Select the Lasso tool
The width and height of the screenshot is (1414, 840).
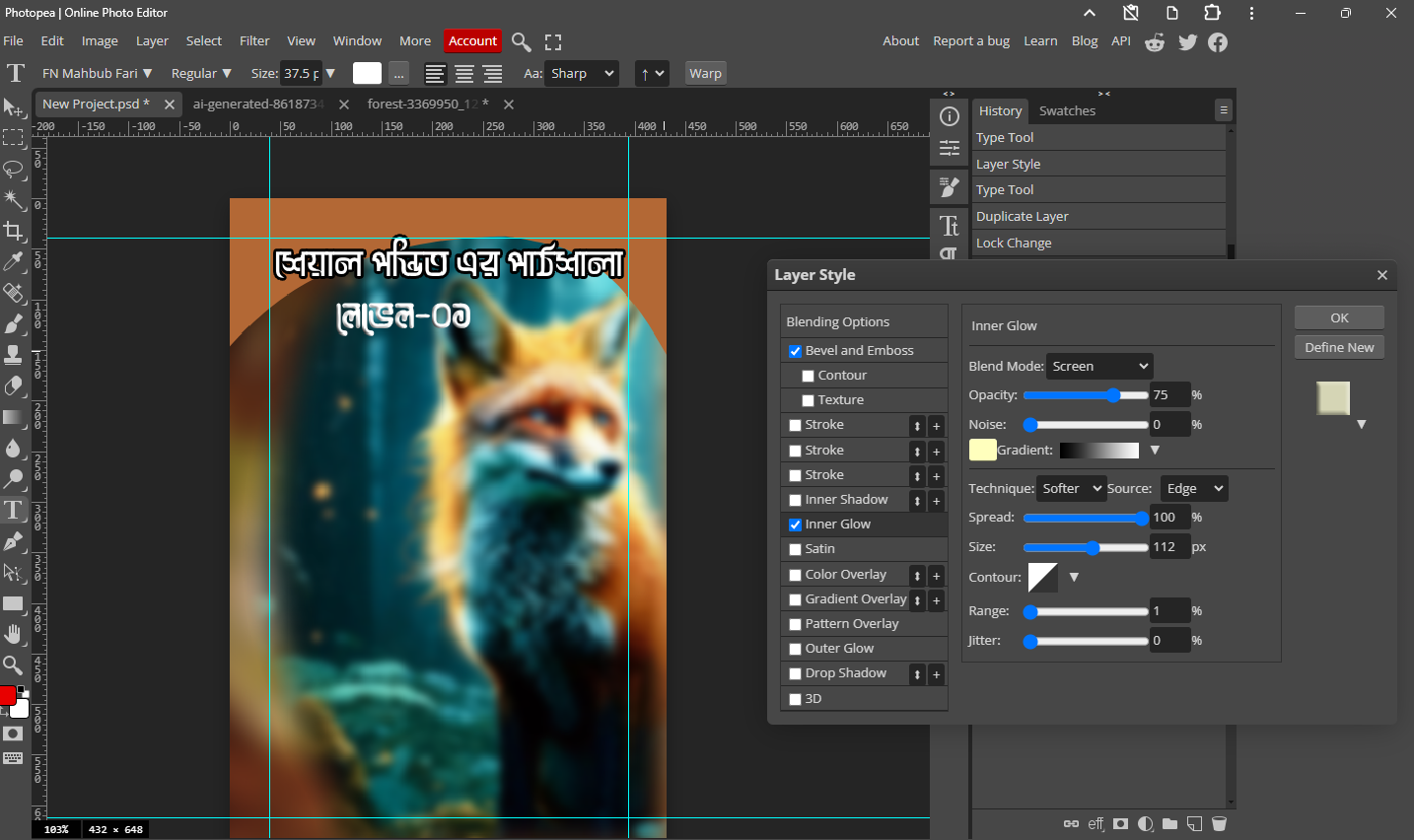pyautogui.click(x=13, y=169)
